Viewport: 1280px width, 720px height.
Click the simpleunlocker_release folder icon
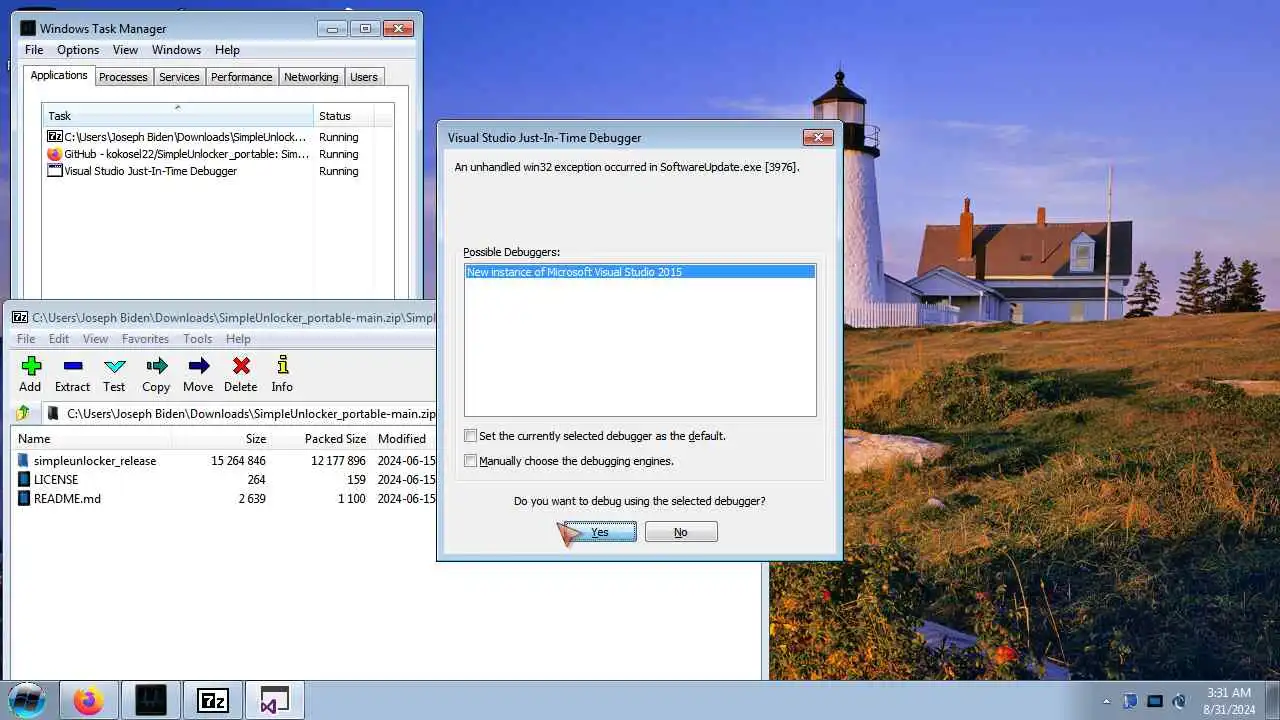pyautogui.click(x=24, y=460)
